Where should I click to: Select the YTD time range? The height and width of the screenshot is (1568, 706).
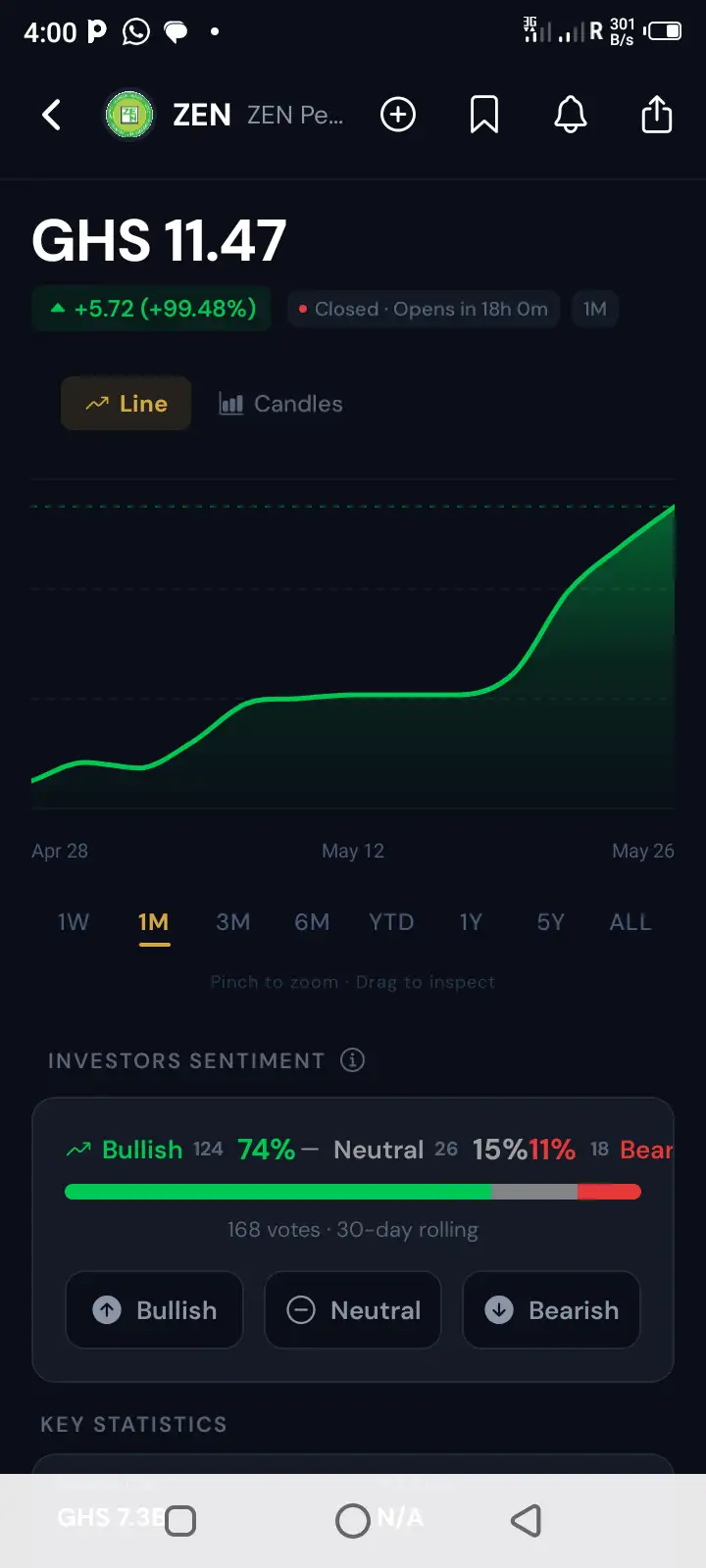[391, 922]
